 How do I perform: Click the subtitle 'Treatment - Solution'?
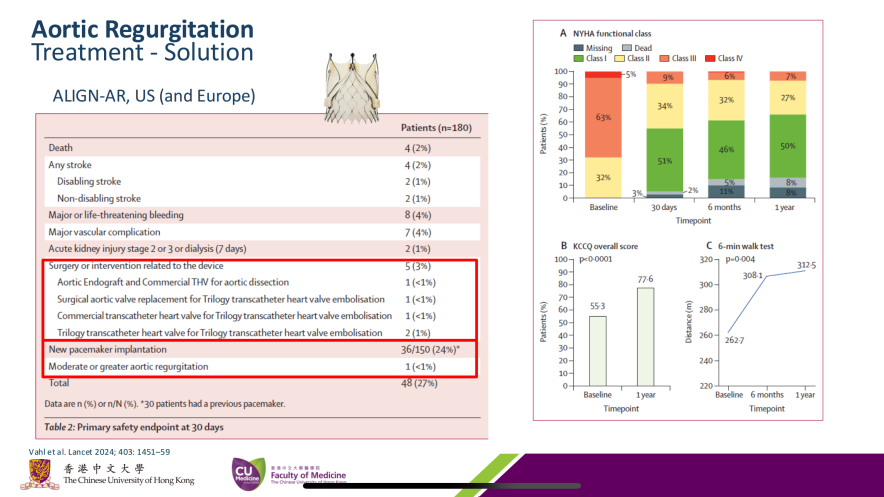pyautogui.click(x=142, y=52)
